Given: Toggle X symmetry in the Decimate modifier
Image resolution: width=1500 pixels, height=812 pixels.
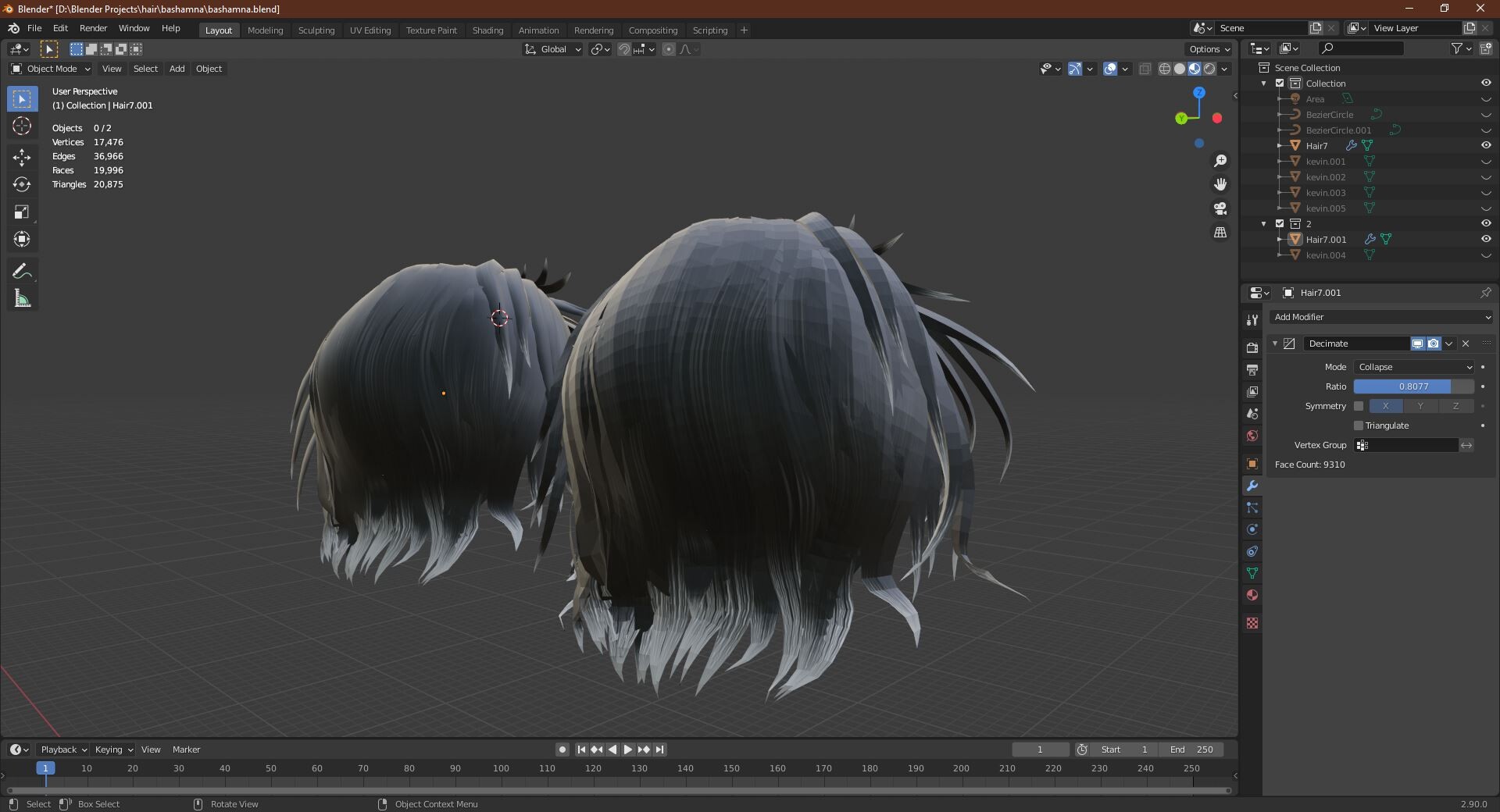Looking at the screenshot, I should (1385, 406).
